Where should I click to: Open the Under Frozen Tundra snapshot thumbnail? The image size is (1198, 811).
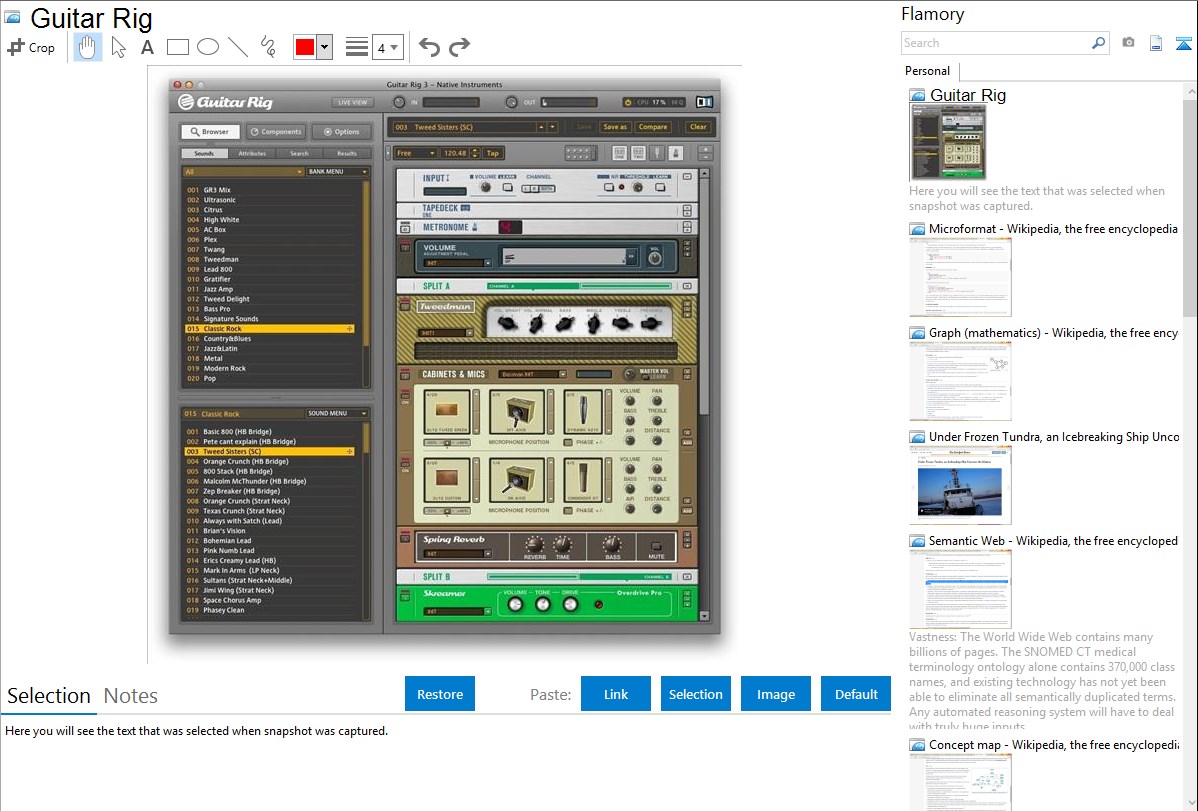960,485
